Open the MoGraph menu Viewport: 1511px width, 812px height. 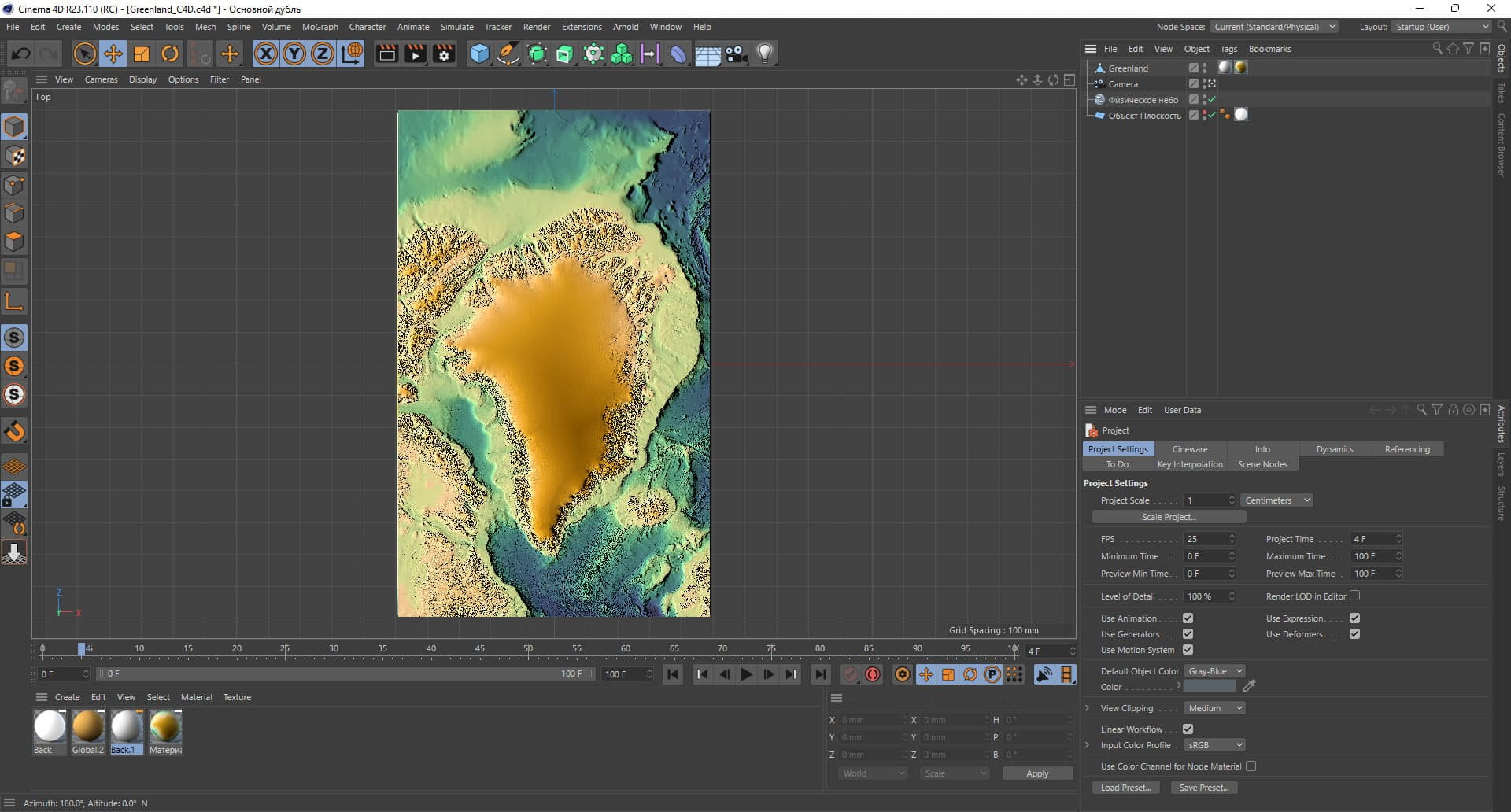320,27
